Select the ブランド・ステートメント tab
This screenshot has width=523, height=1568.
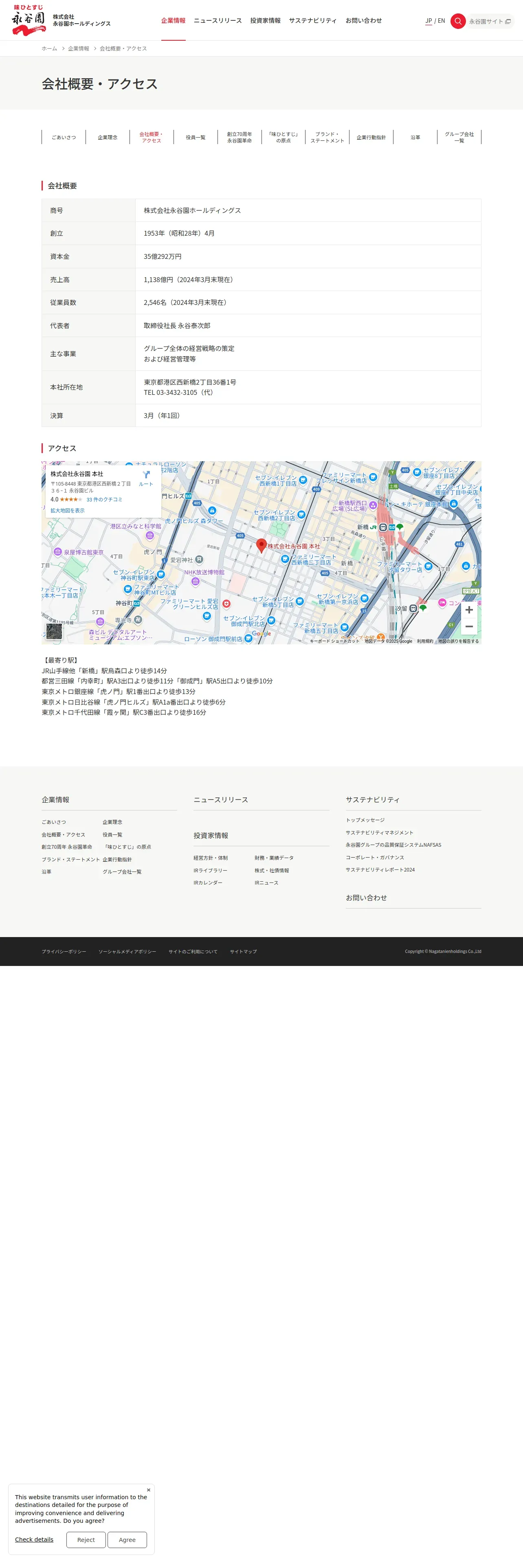(327, 138)
